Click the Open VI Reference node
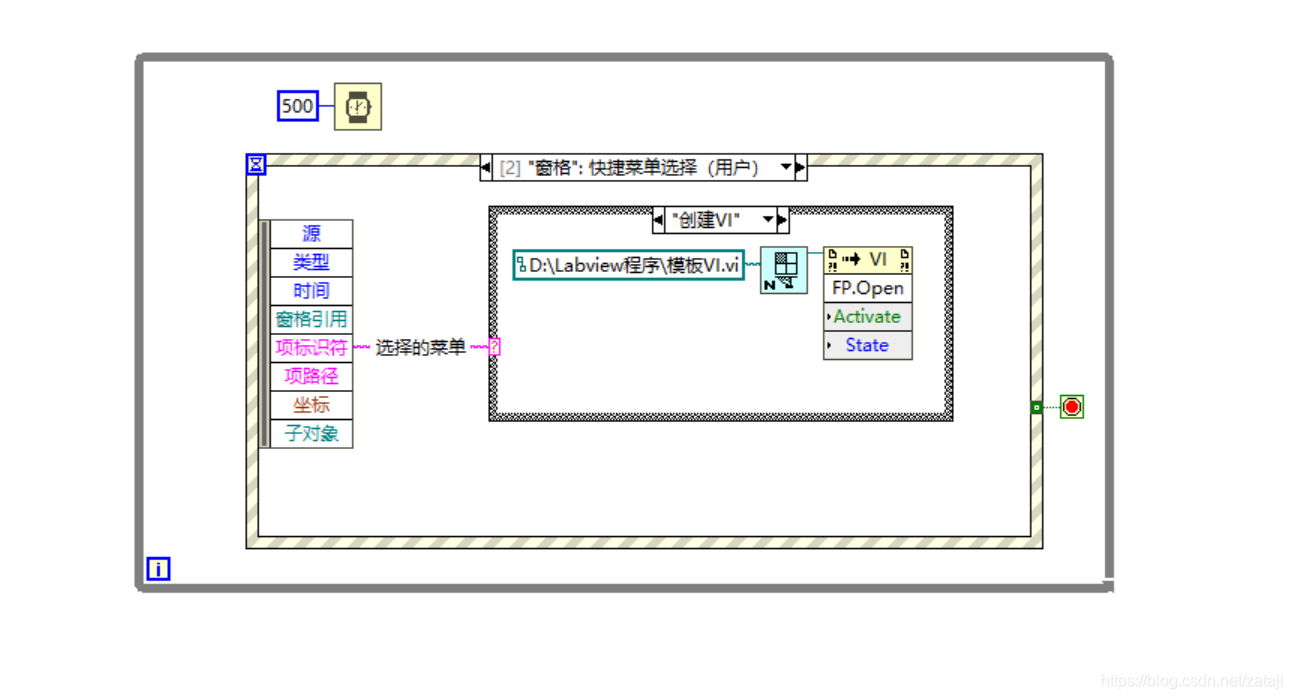Screen dimensions: 1292x699 point(784,269)
